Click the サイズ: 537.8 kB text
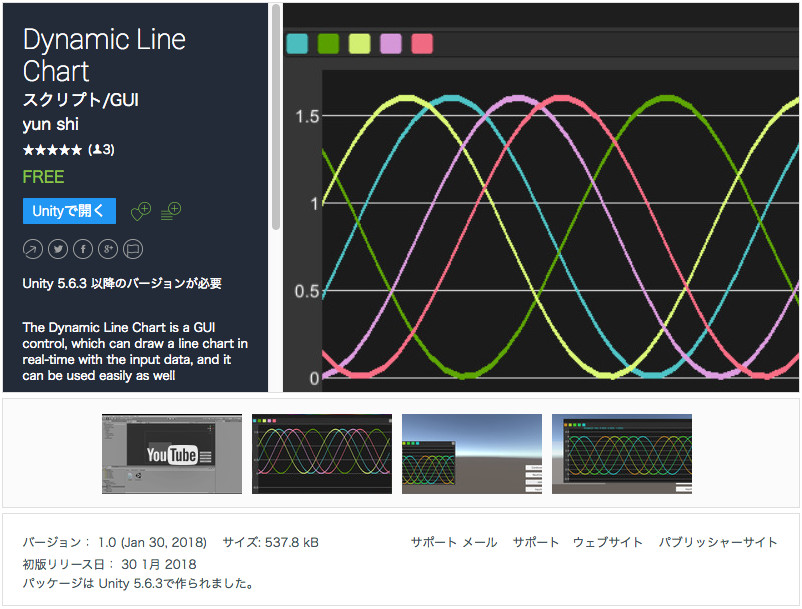 [271, 542]
